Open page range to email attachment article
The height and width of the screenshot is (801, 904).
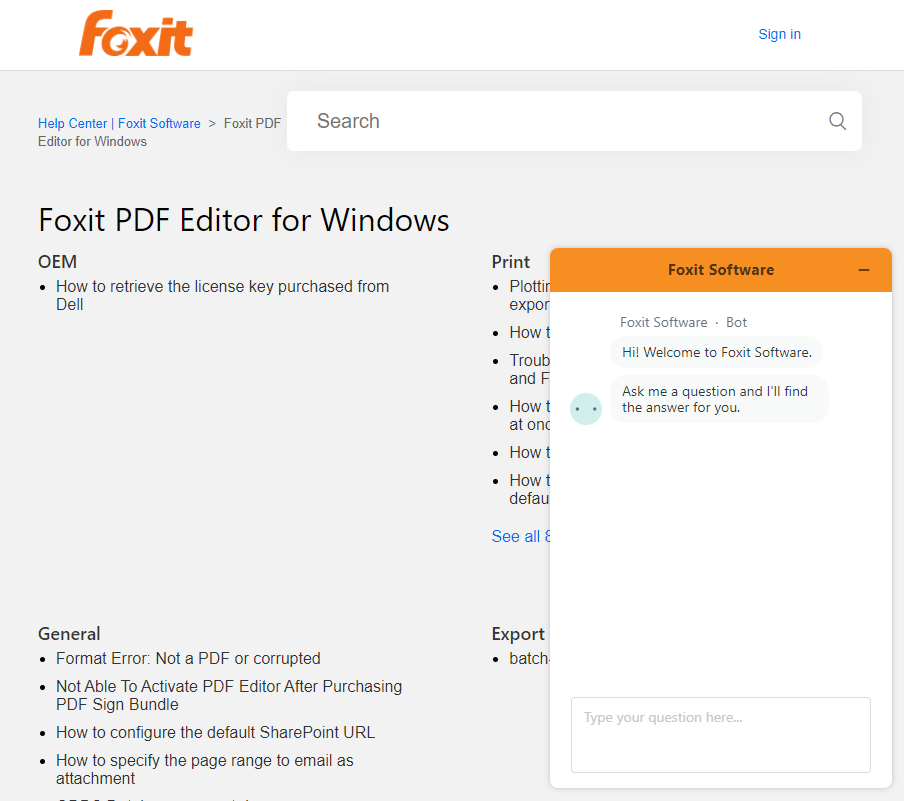[x=205, y=769]
